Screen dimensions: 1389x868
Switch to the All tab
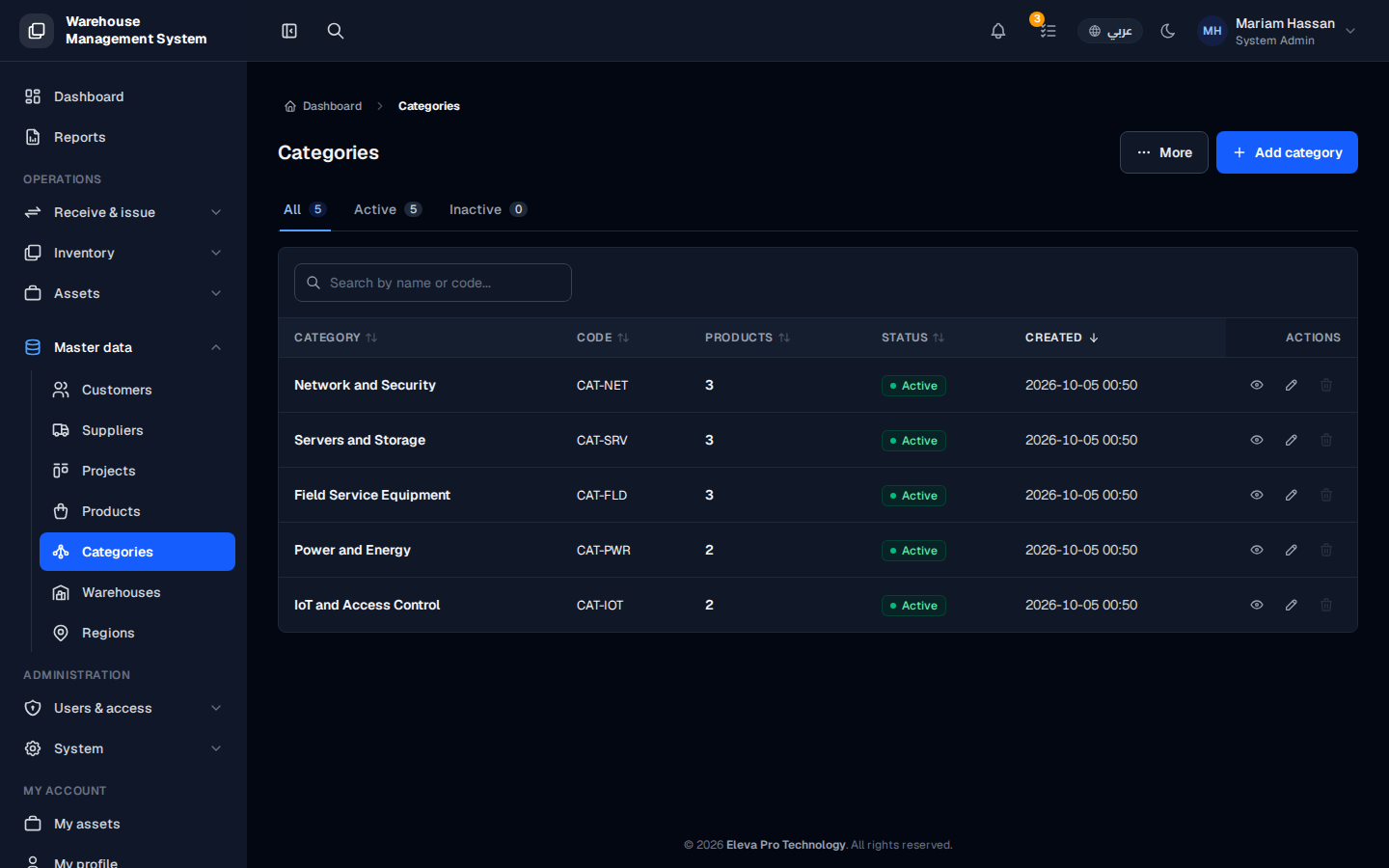305,209
